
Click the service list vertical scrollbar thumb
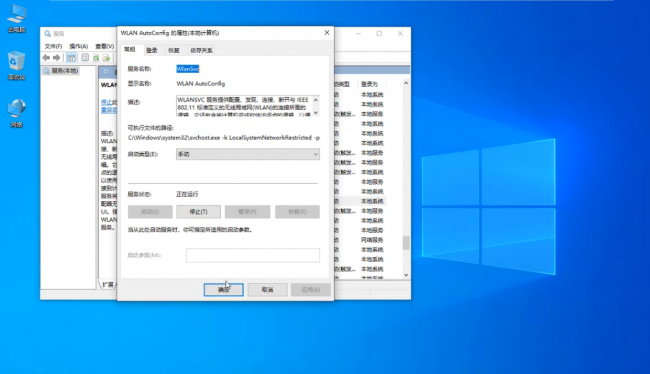(x=406, y=243)
